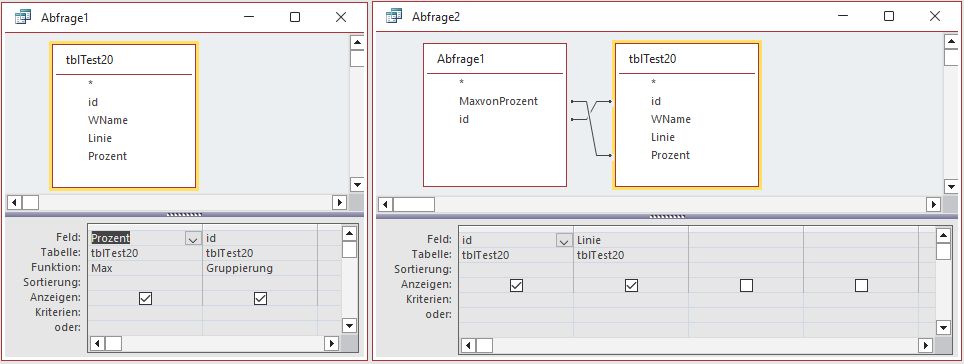Select MaxvonProzent field in Abfrage1 source box
Image resolution: width=964 pixels, height=364 pixels.
tap(498, 101)
